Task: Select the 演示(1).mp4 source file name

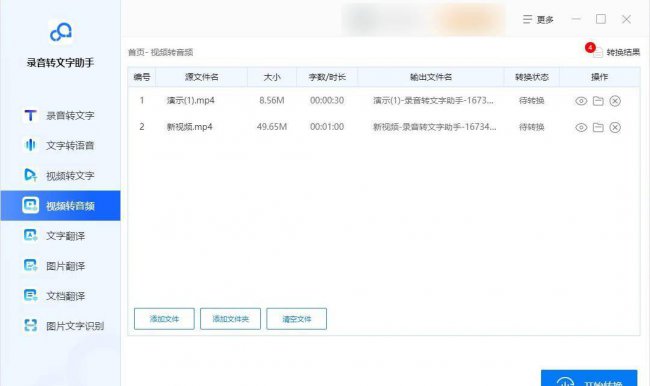Action: coord(191,100)
